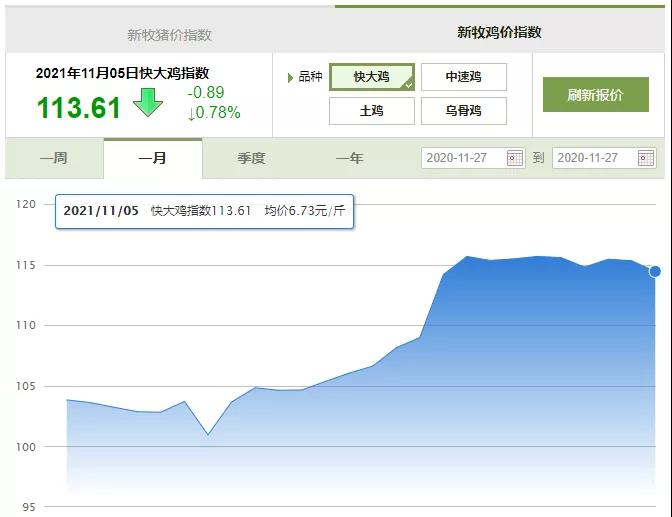The height and width of the screenshot is (517, 672).
Task: Show the 一年 time range
Action: click(x=350, y=158)
